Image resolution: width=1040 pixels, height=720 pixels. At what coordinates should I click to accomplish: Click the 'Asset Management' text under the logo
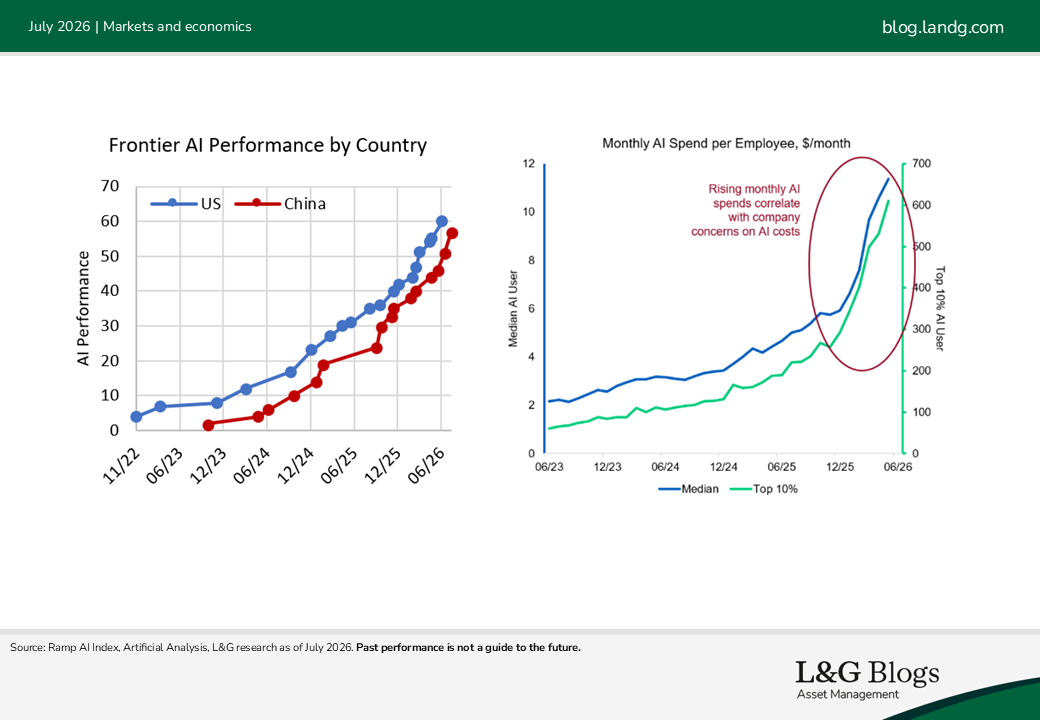(848, 694)
